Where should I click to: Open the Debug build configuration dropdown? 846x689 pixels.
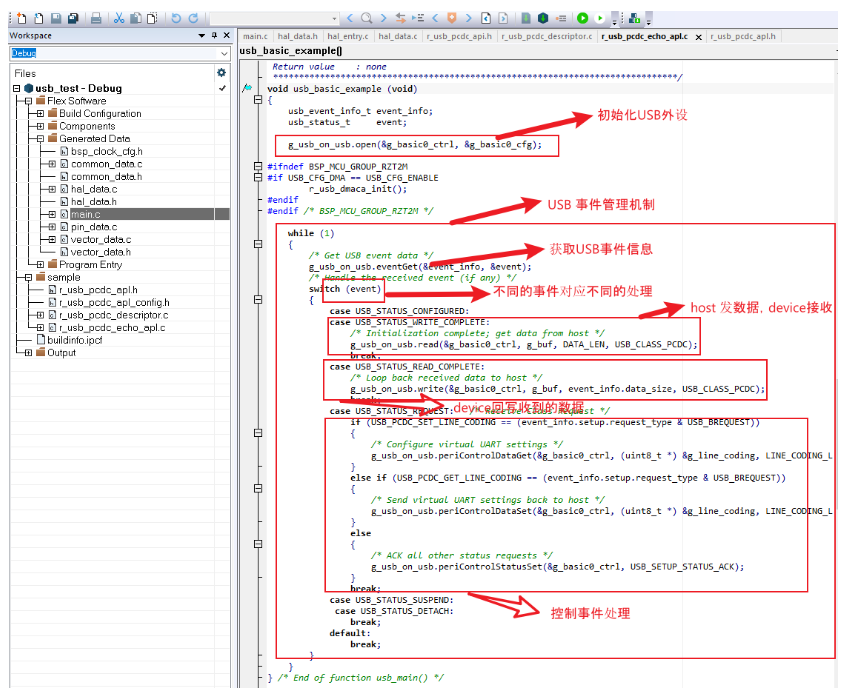224,53
